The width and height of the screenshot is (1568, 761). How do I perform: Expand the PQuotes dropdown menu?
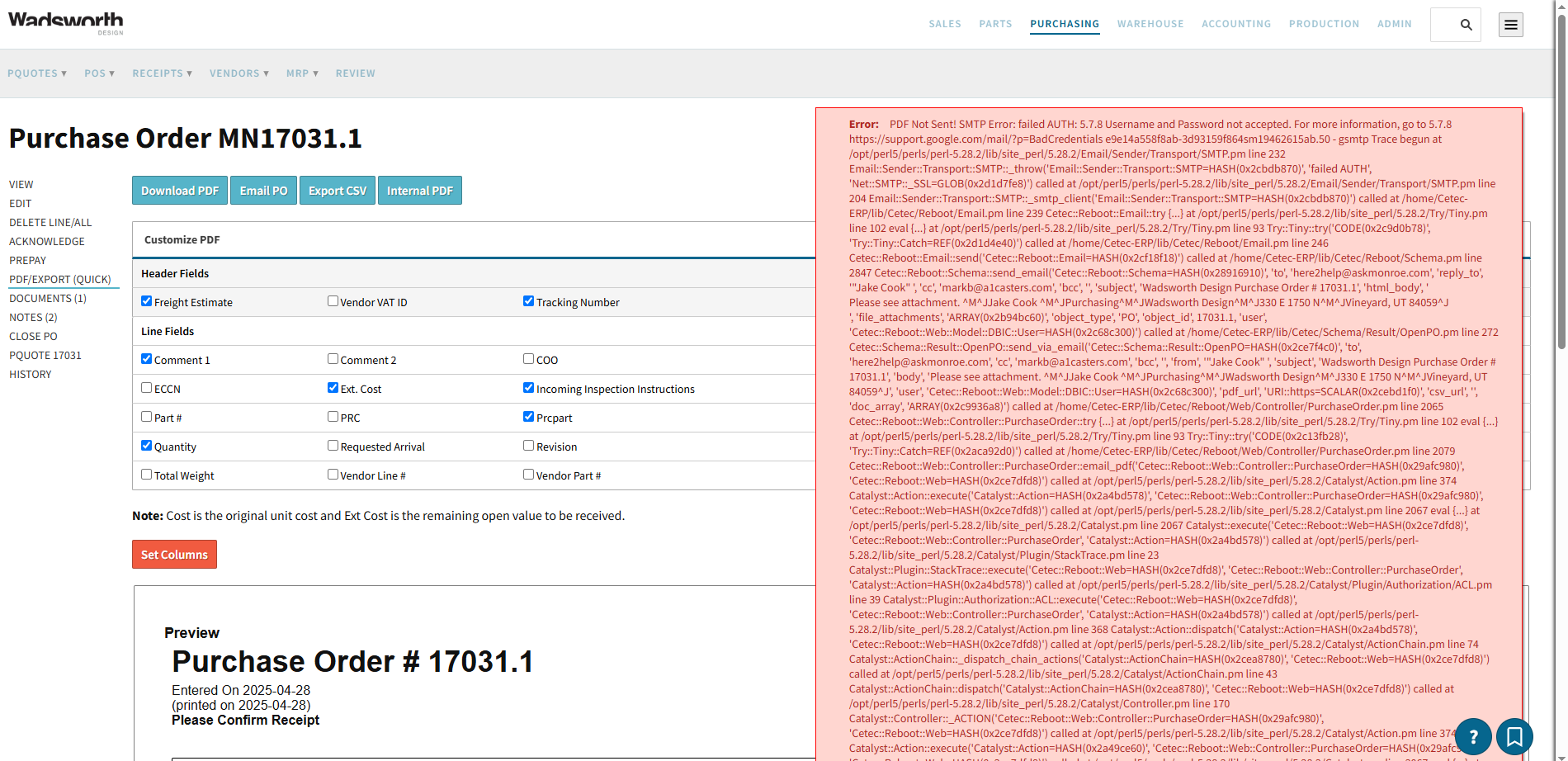(37, 73)
